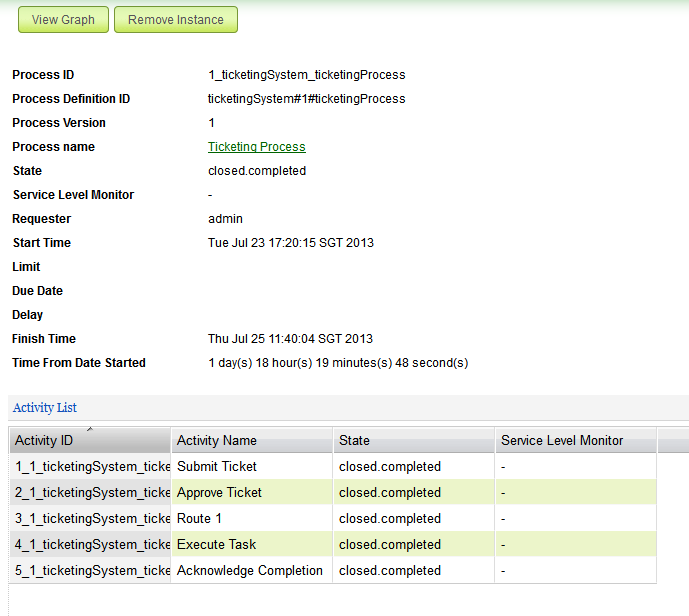Select the Submit Ticket activity row

coord(217,466)
